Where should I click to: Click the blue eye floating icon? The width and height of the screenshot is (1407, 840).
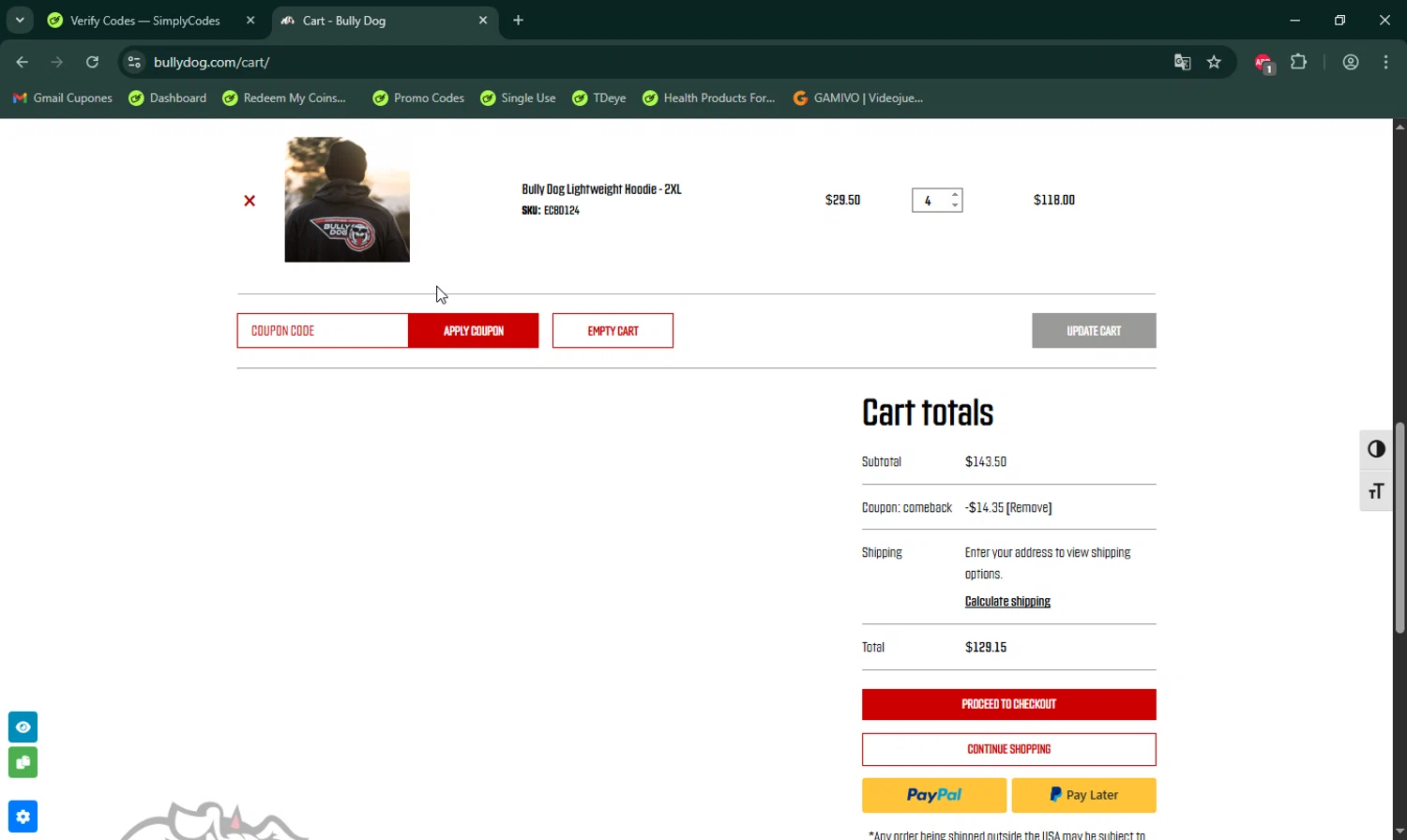pyautogui.click(x=23, y=727)
